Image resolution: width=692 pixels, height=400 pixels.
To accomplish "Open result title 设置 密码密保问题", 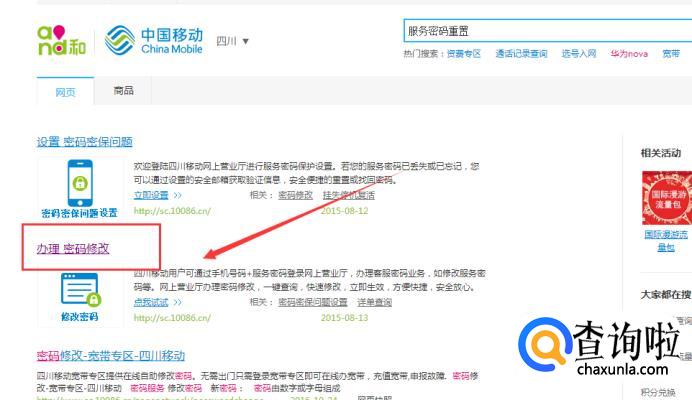I will click(x=85, y=142).
